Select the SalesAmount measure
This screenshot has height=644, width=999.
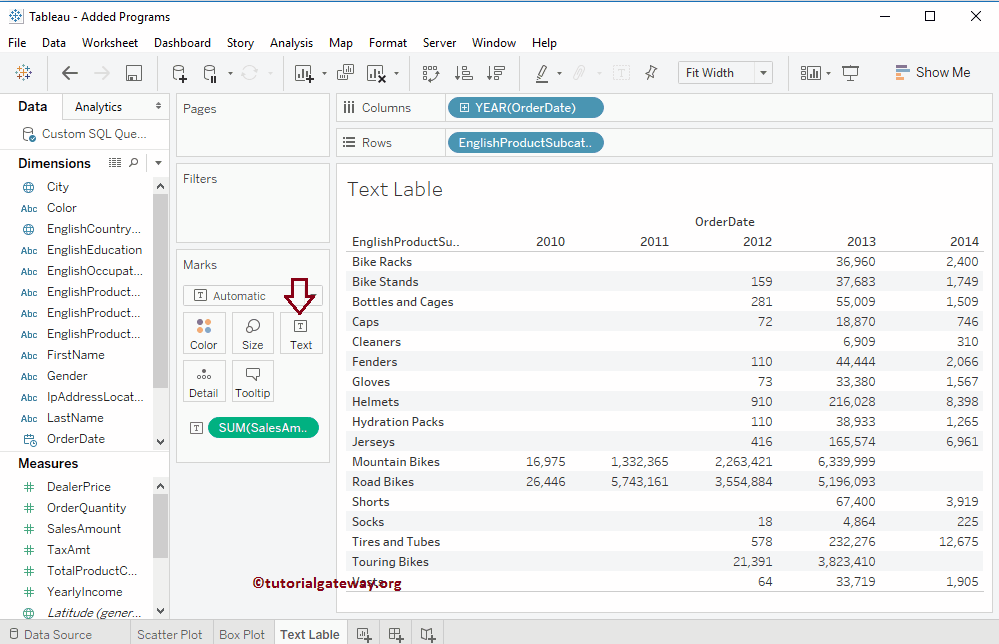[83, 529]
